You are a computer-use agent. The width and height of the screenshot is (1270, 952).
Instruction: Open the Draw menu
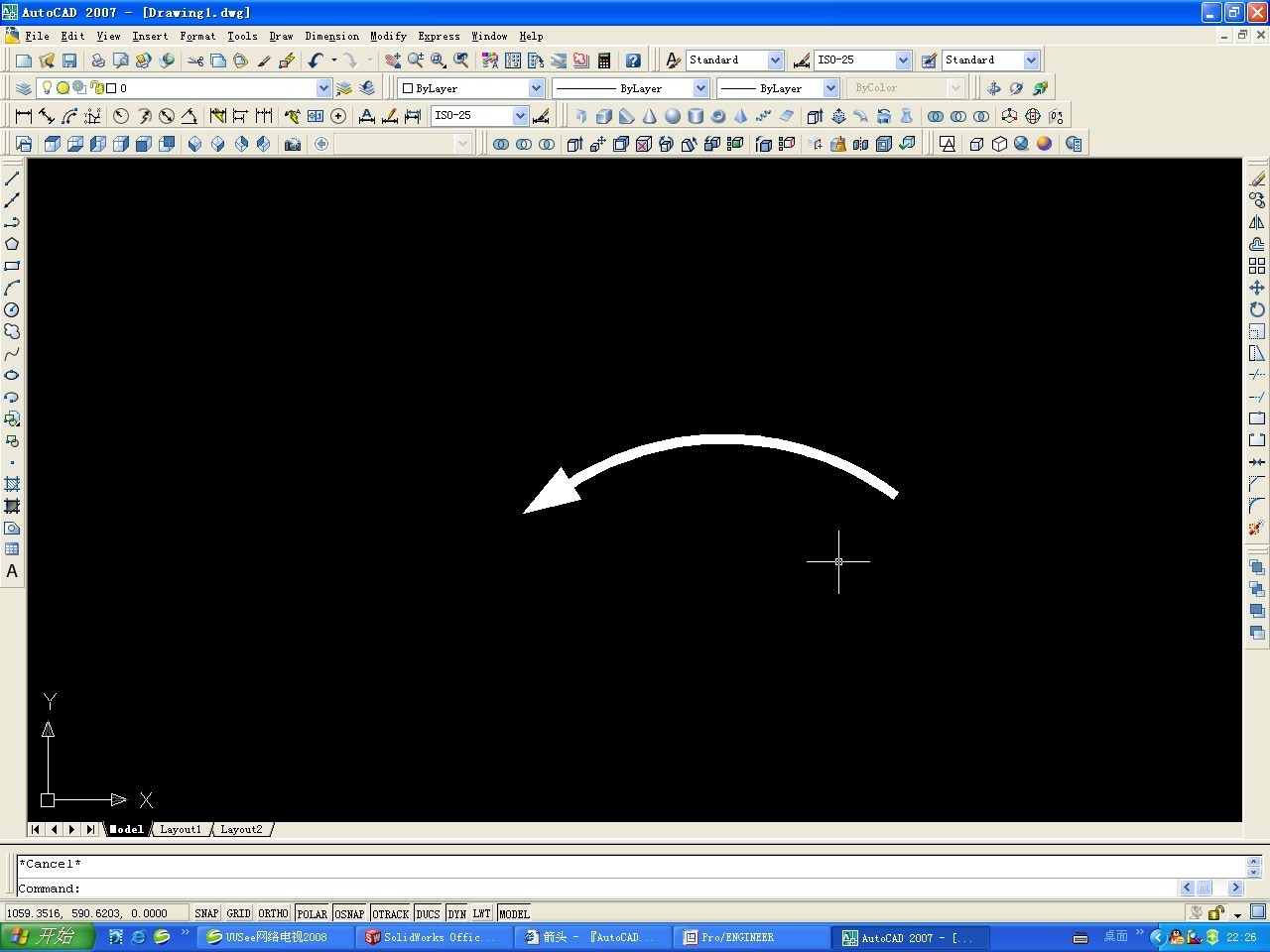pos(281,36)
